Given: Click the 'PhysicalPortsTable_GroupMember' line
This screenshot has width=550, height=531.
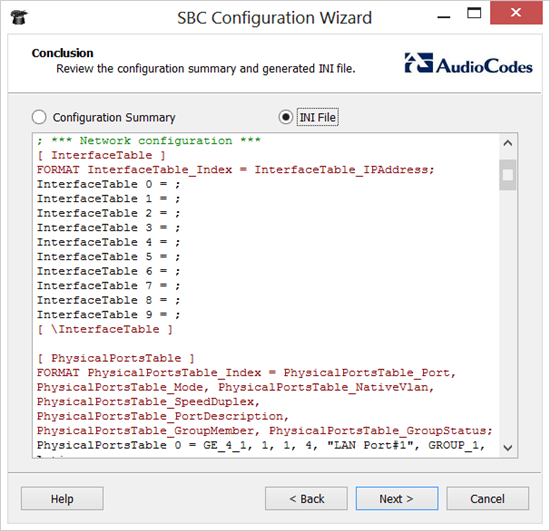Looking at the screenshot, I should click(x=264, y=431).
